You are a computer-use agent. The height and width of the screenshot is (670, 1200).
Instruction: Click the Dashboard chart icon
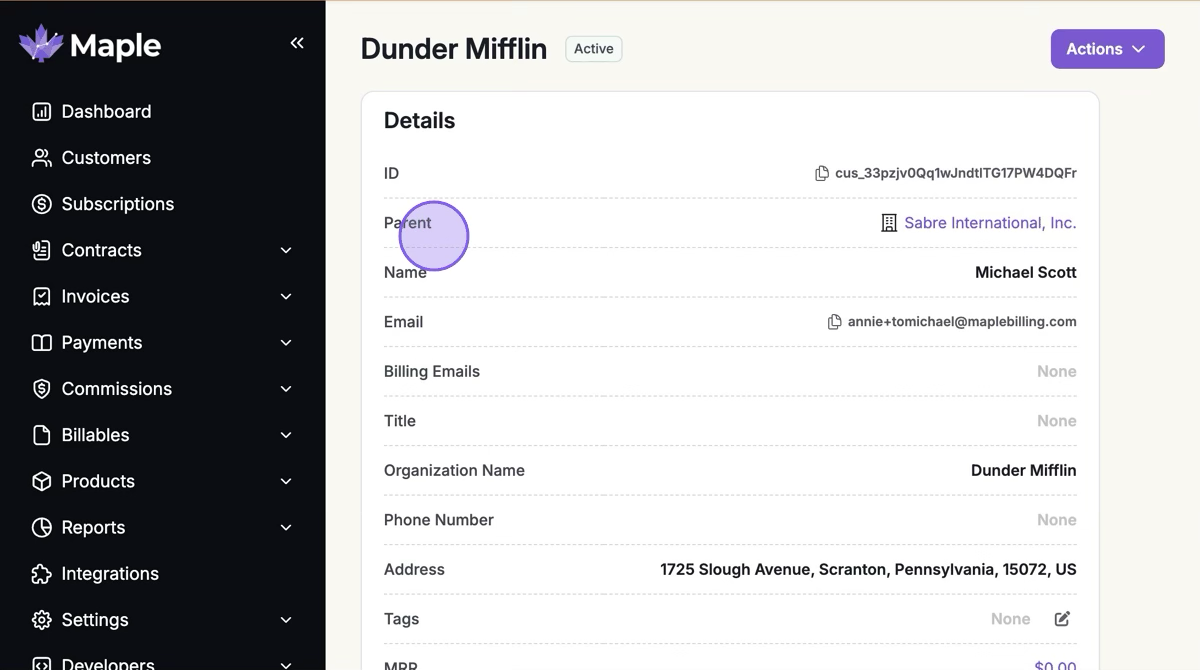41,112
